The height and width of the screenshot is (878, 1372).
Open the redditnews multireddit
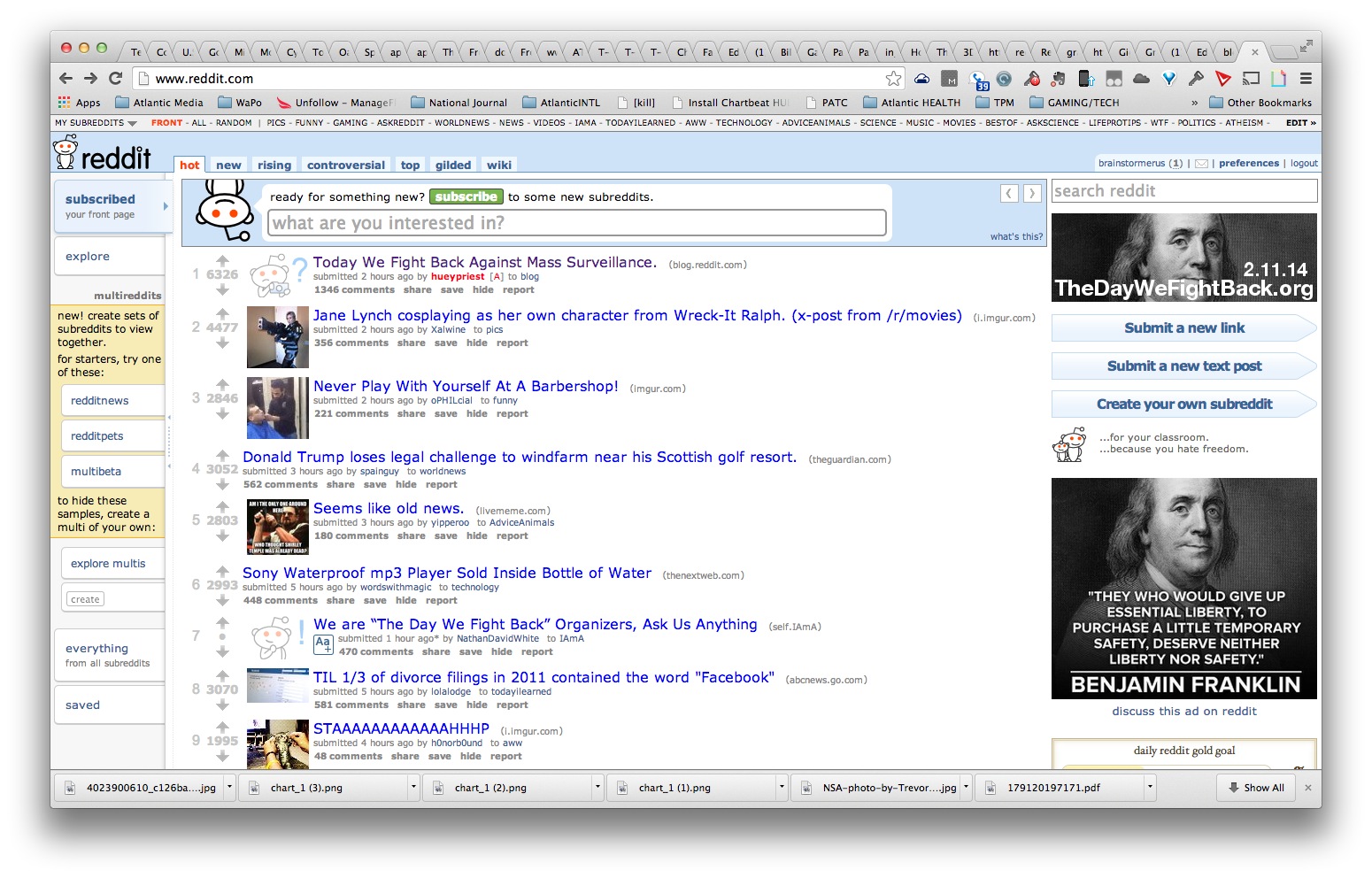pyautogui.click(x=112, y=400)
